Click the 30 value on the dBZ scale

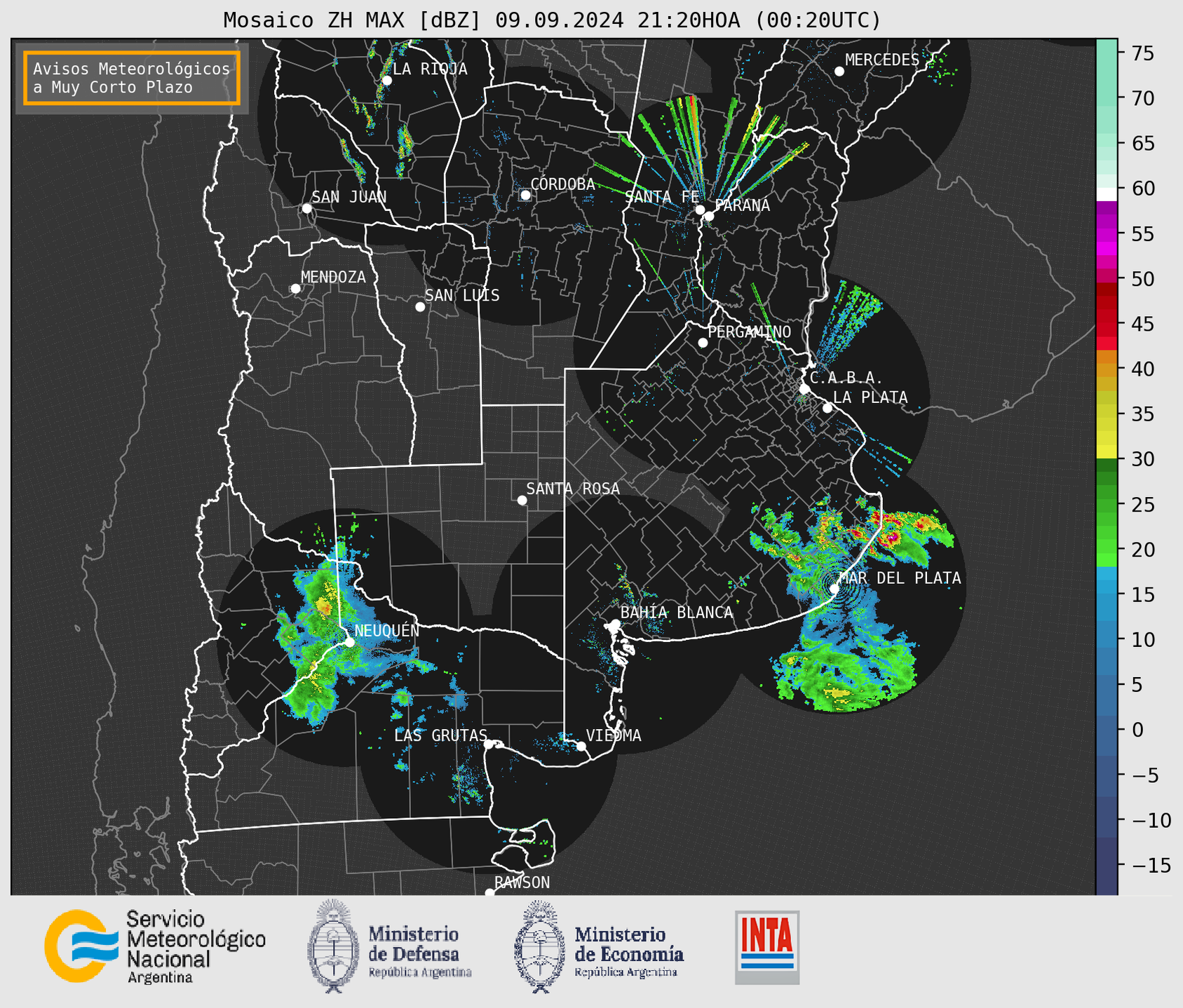(1142, 459)
